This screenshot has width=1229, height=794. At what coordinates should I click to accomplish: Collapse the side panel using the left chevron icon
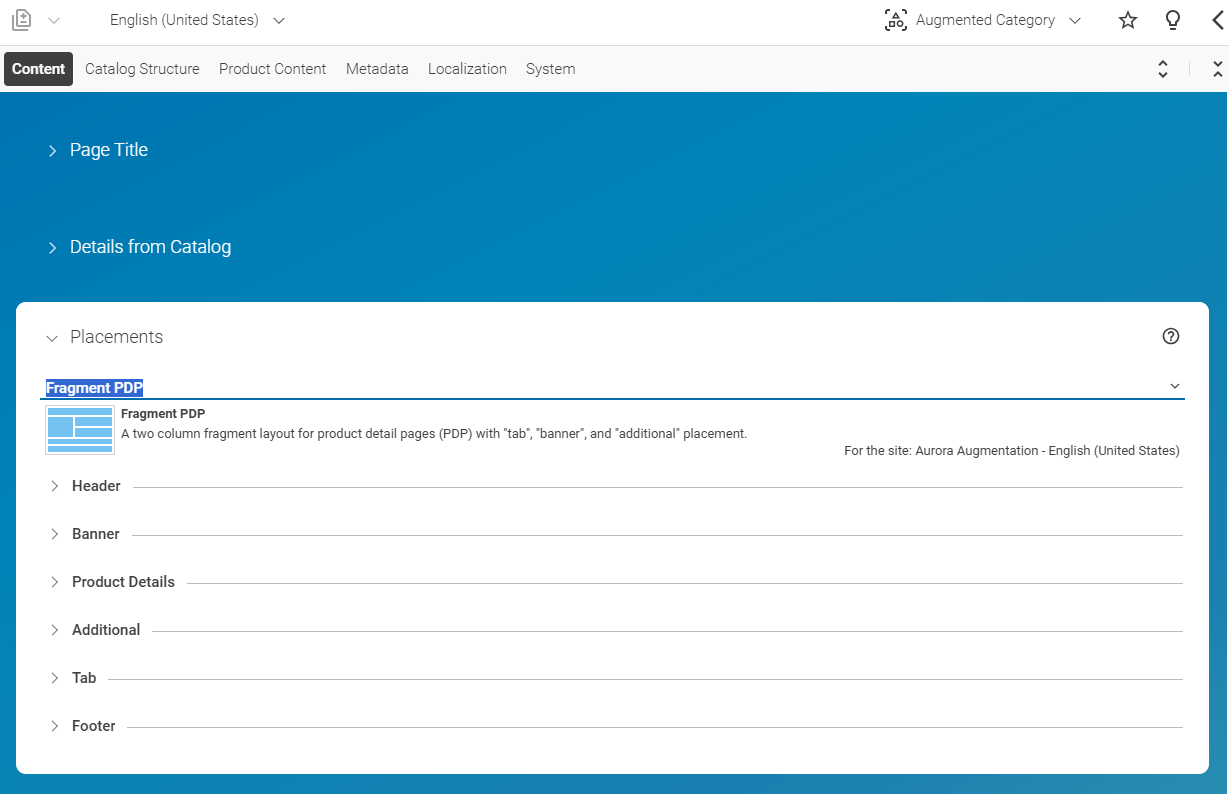pyautogui.click(x=1216, y=20)
